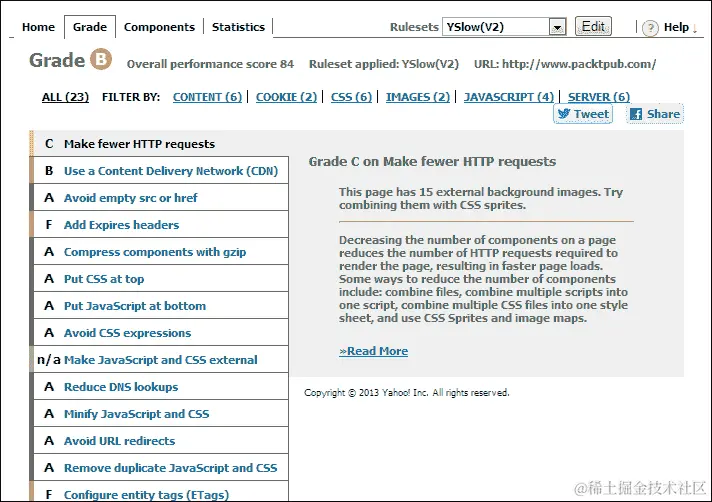The height and width of the screenshot is (502, 712).
Task: Open Avoid CSS expressions rule
Action: click(x=161, y=333)
